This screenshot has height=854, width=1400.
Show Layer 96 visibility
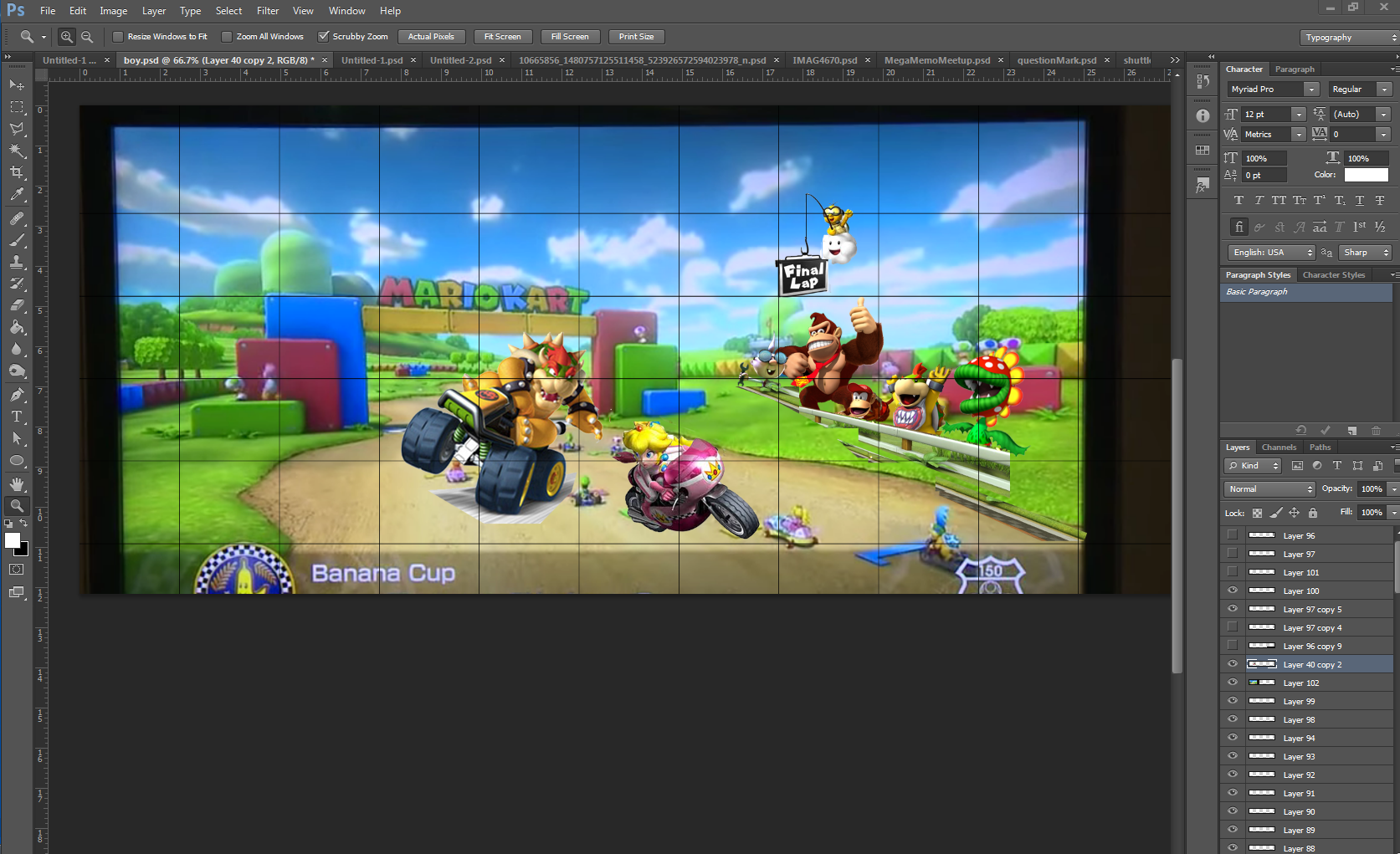[1232, 535]
